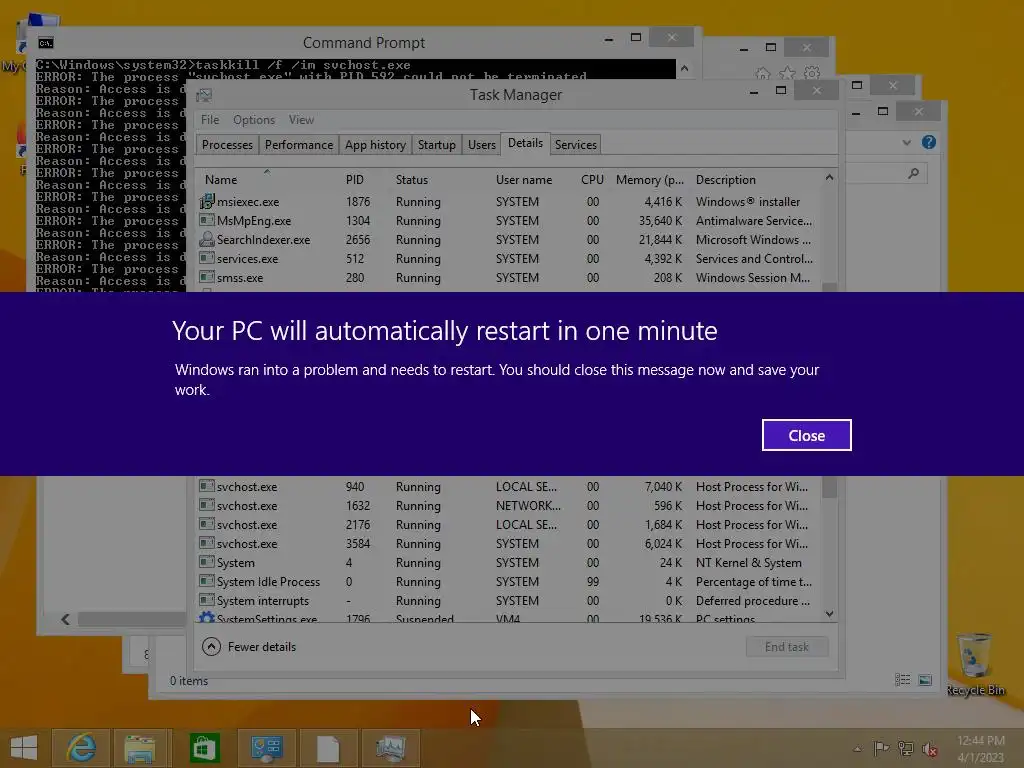Select the Details tab
Viewport: 1024px width, 768px height.
tap(525, 143)
